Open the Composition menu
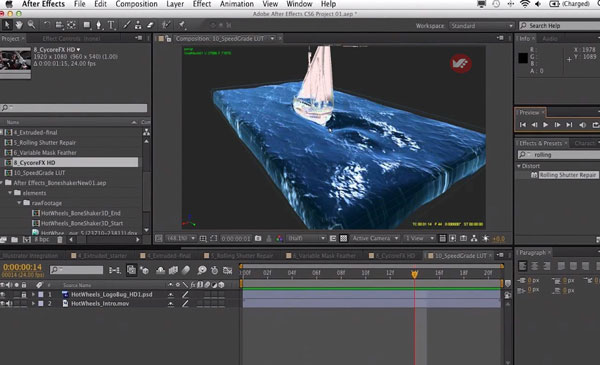The image size is (600, 365). 136,4
